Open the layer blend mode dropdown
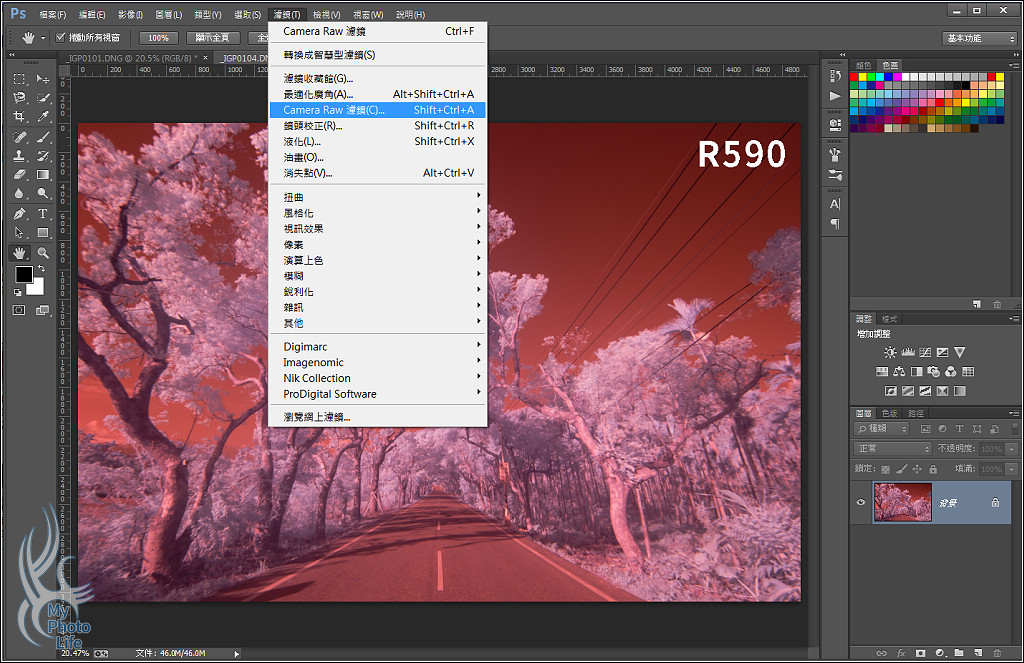Screen dimensions: 1024x663 [x=892, y=449]
